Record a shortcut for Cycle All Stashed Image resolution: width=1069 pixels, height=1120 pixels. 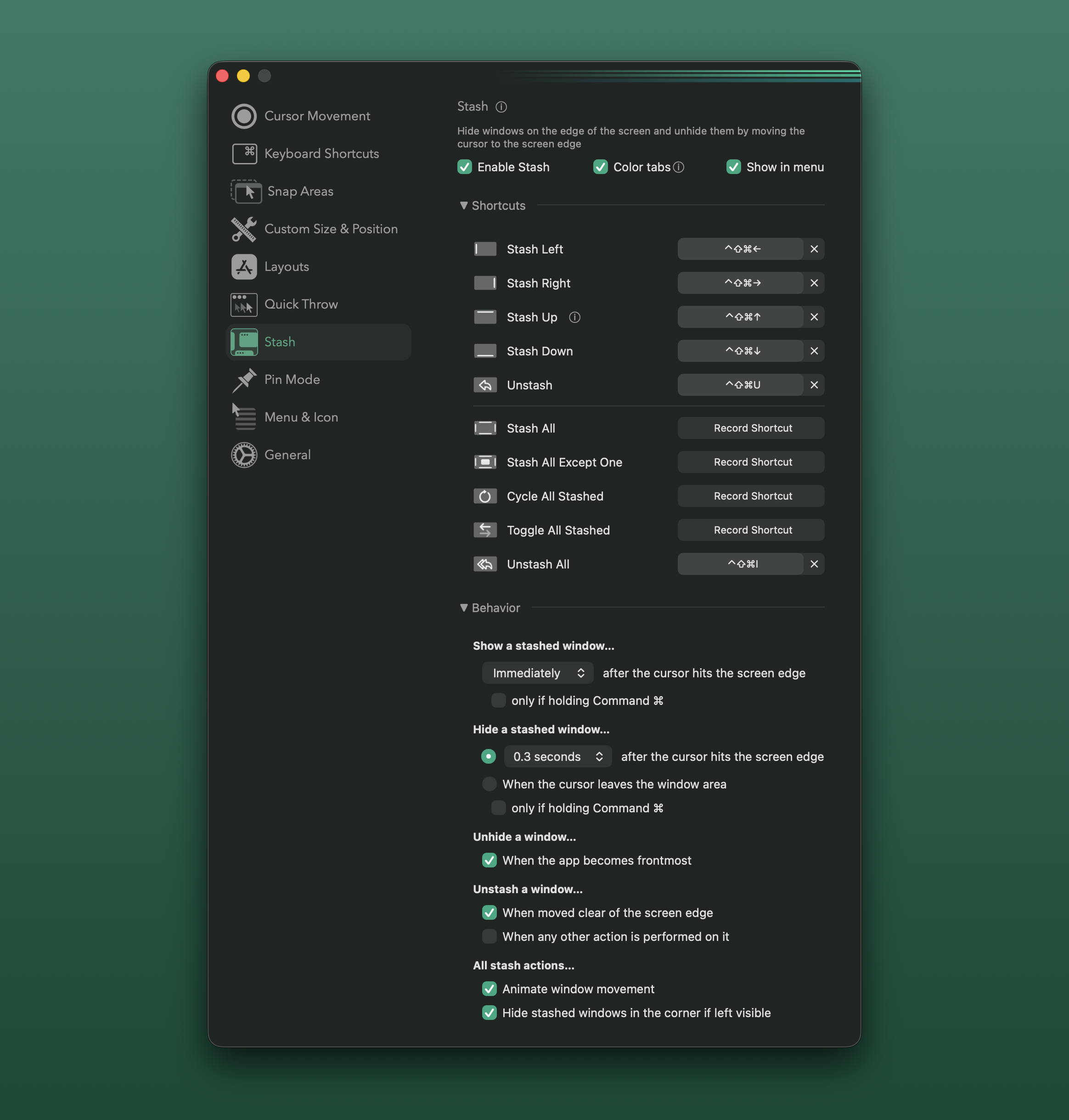[x=750, y=496]
